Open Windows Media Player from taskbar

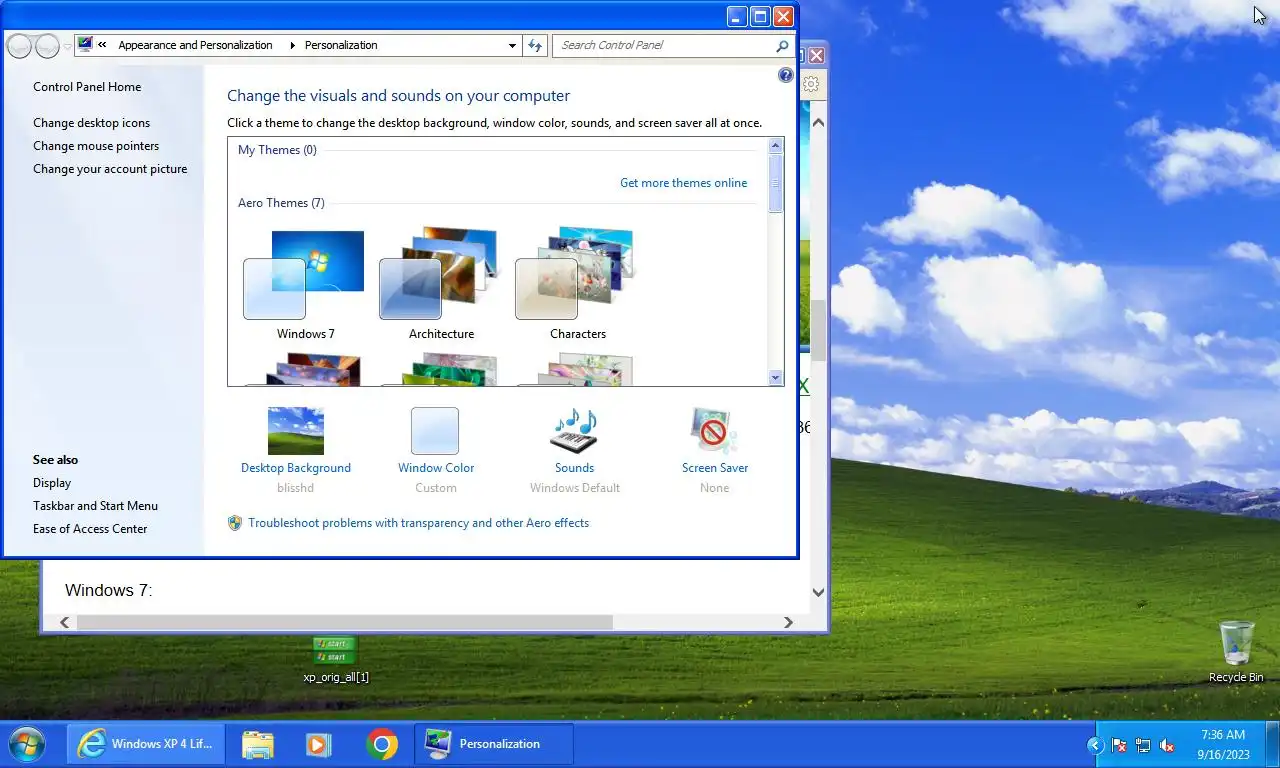point(318,744)
